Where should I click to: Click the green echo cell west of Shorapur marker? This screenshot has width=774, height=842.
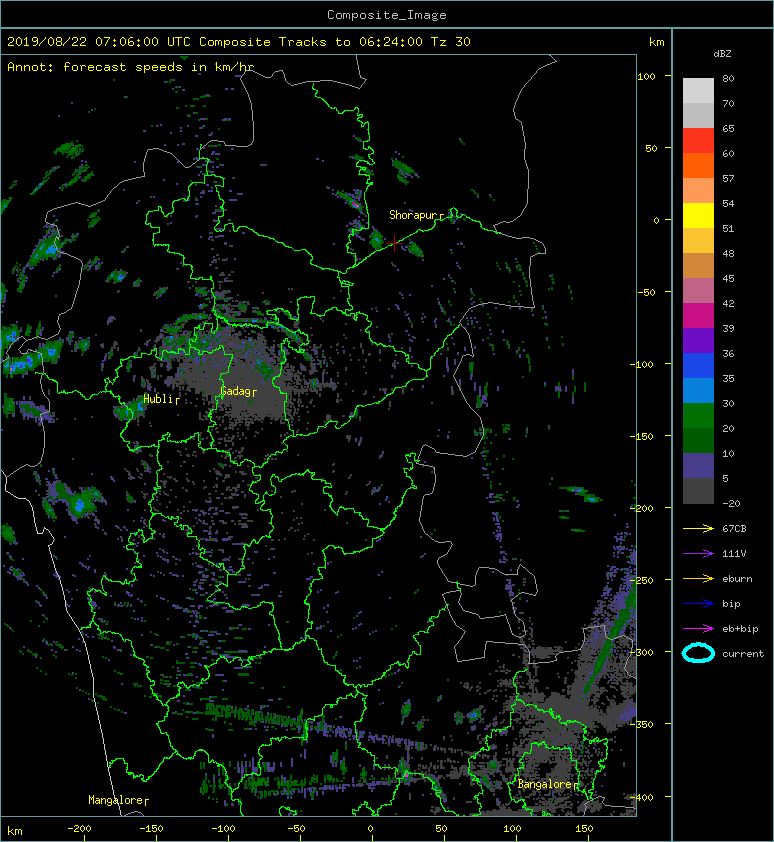click(377, 239)
